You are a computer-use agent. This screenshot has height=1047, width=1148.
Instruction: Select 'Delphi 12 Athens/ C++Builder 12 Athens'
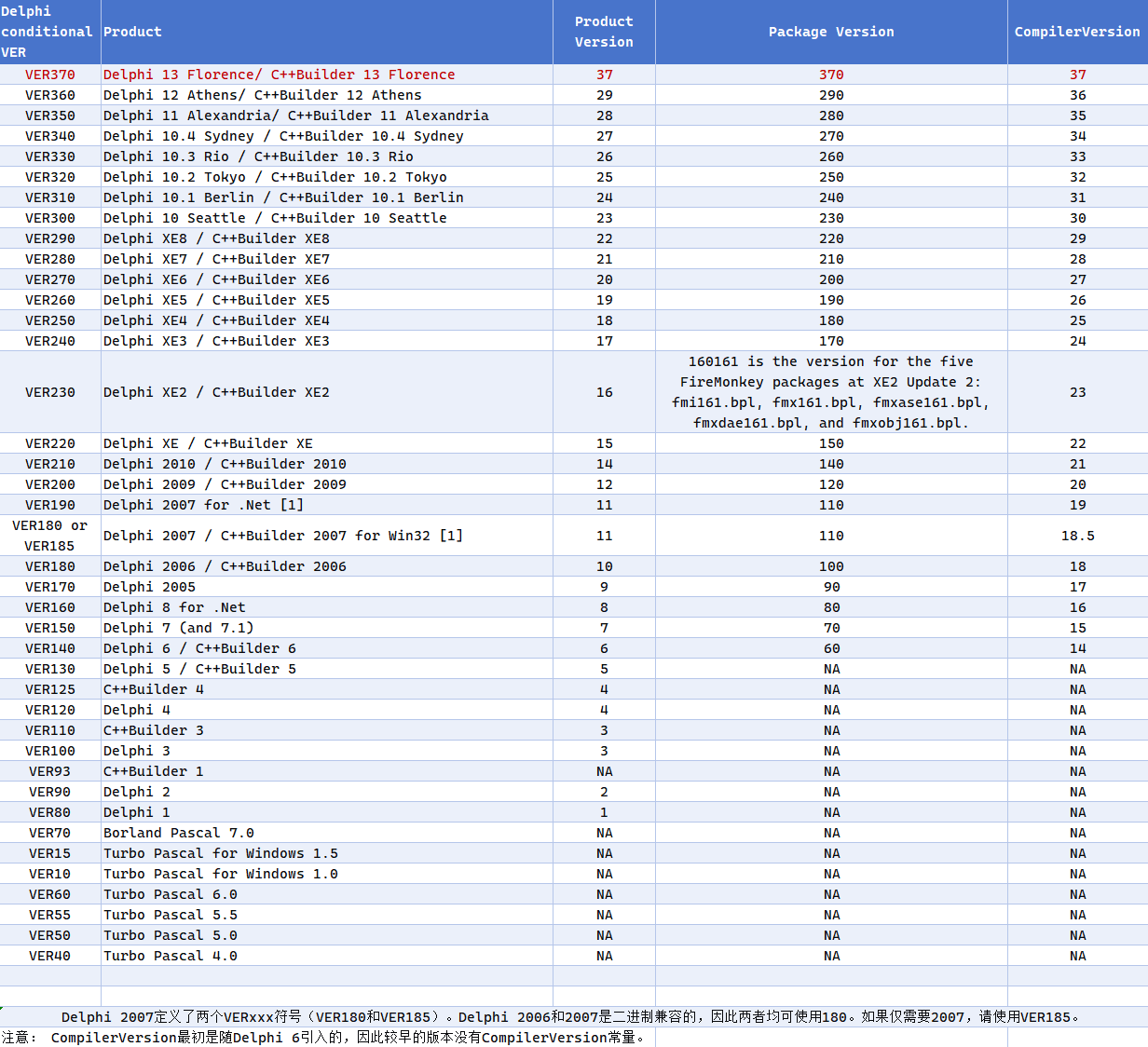[327, 95]
